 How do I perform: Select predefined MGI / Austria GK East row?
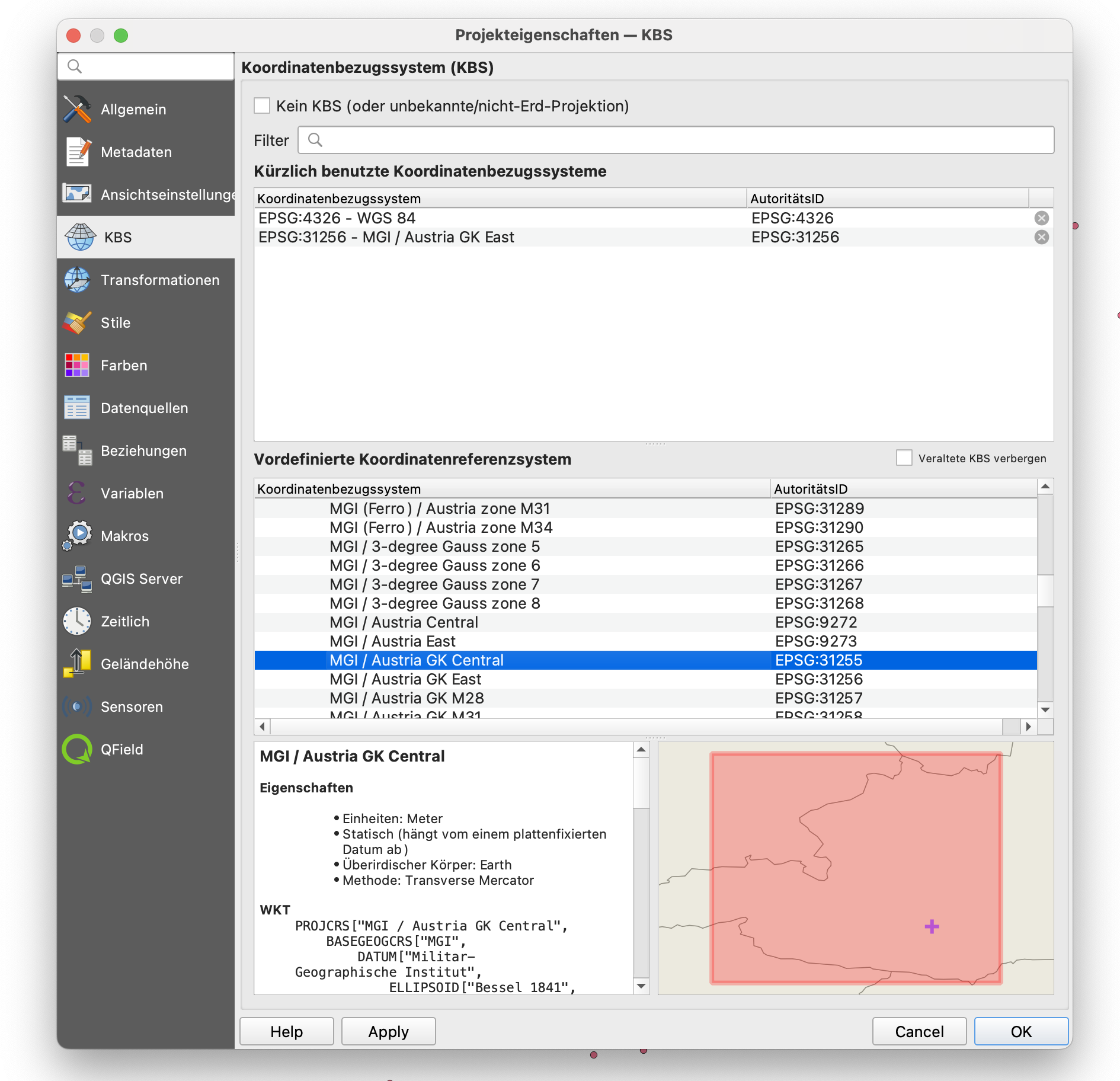pyautogui.click(x=645, y=679)
